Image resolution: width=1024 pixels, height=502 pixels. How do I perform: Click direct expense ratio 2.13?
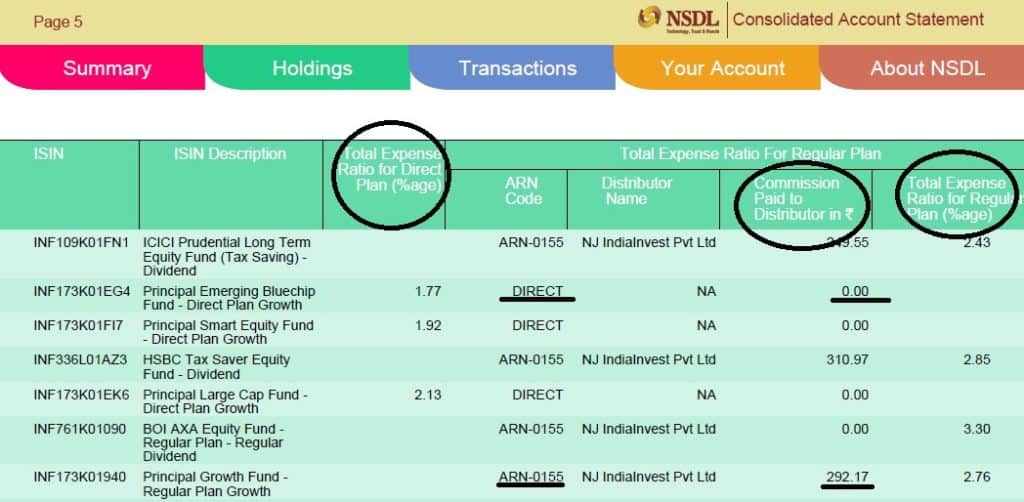(x=428, y=395)
